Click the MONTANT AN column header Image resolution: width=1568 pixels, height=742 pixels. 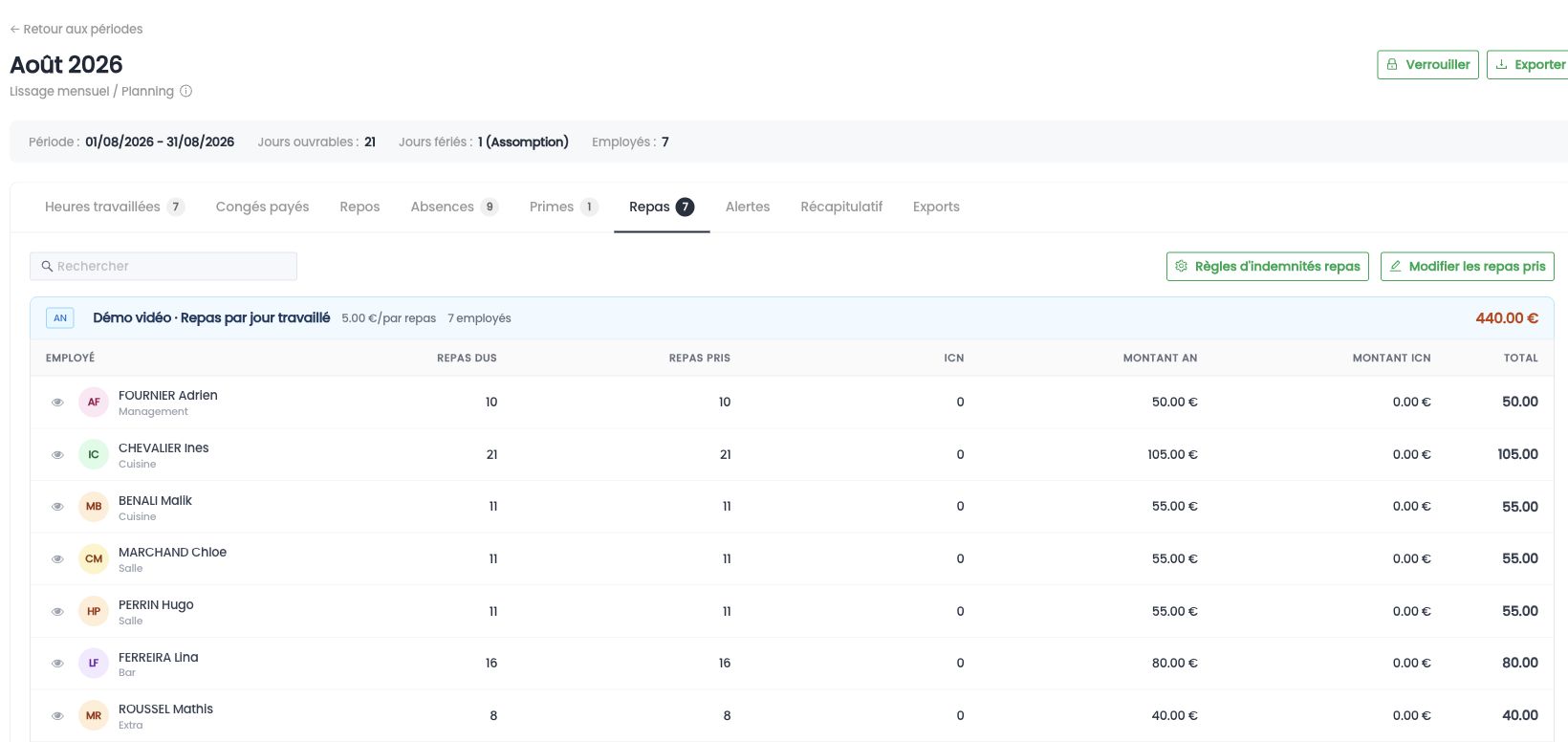click(x=1160, y=359)
